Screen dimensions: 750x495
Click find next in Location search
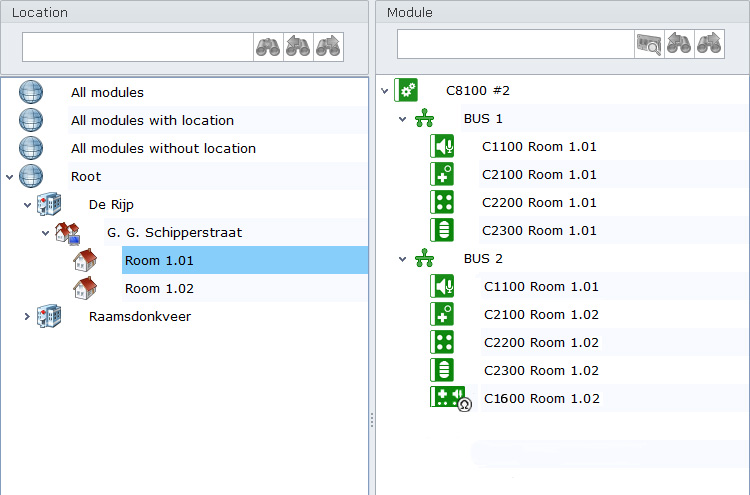point(328,47)
